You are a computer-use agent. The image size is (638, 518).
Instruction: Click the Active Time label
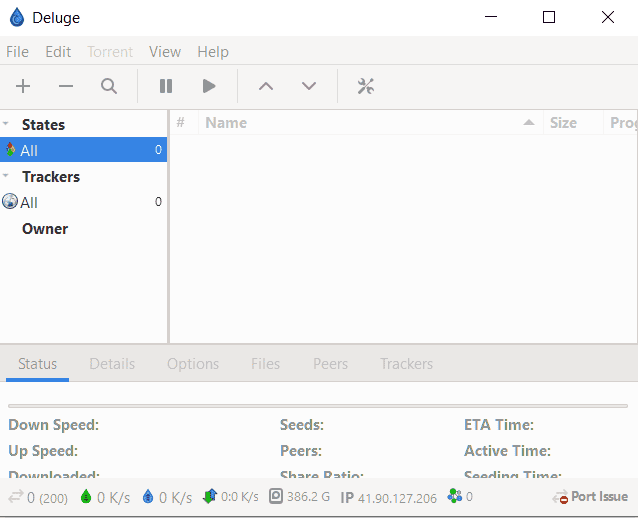tap(507, 451)
